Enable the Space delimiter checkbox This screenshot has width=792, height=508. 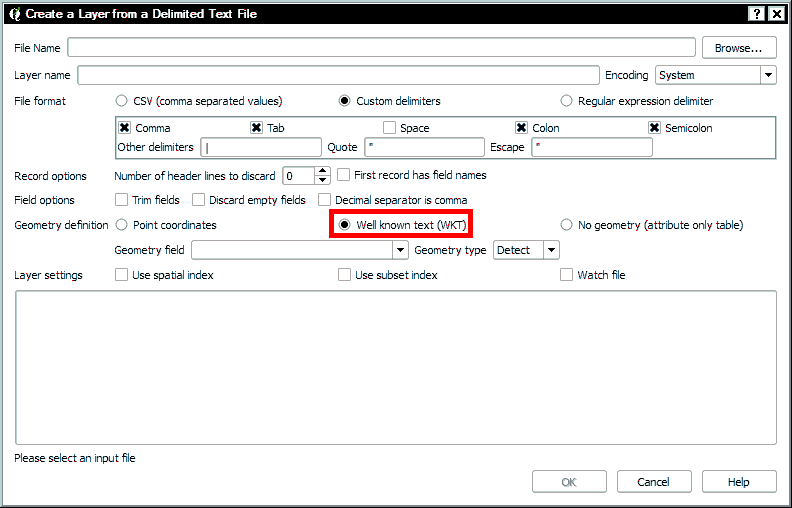(x=390, y=128)
